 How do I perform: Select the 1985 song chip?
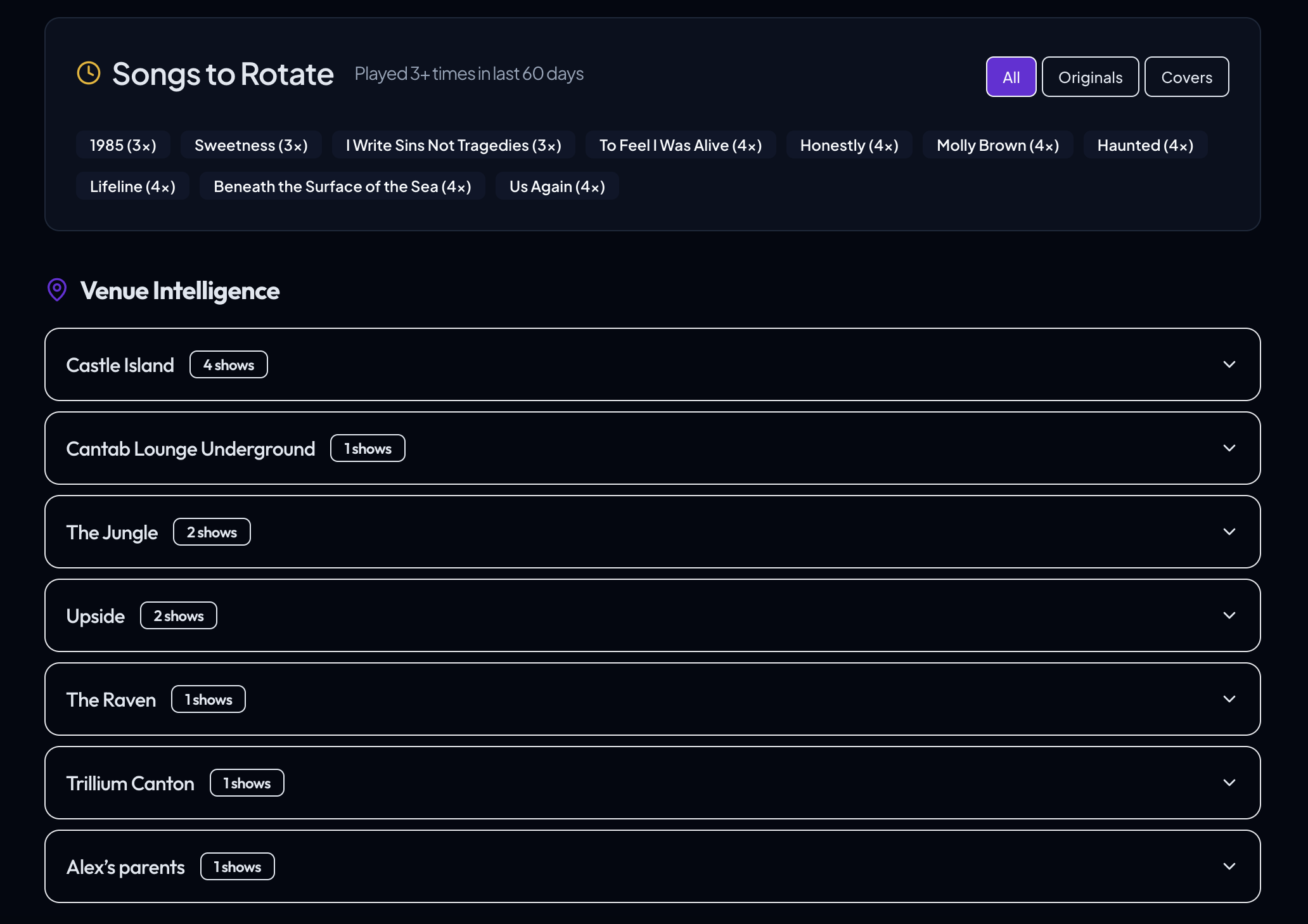[x=123, y=145]
